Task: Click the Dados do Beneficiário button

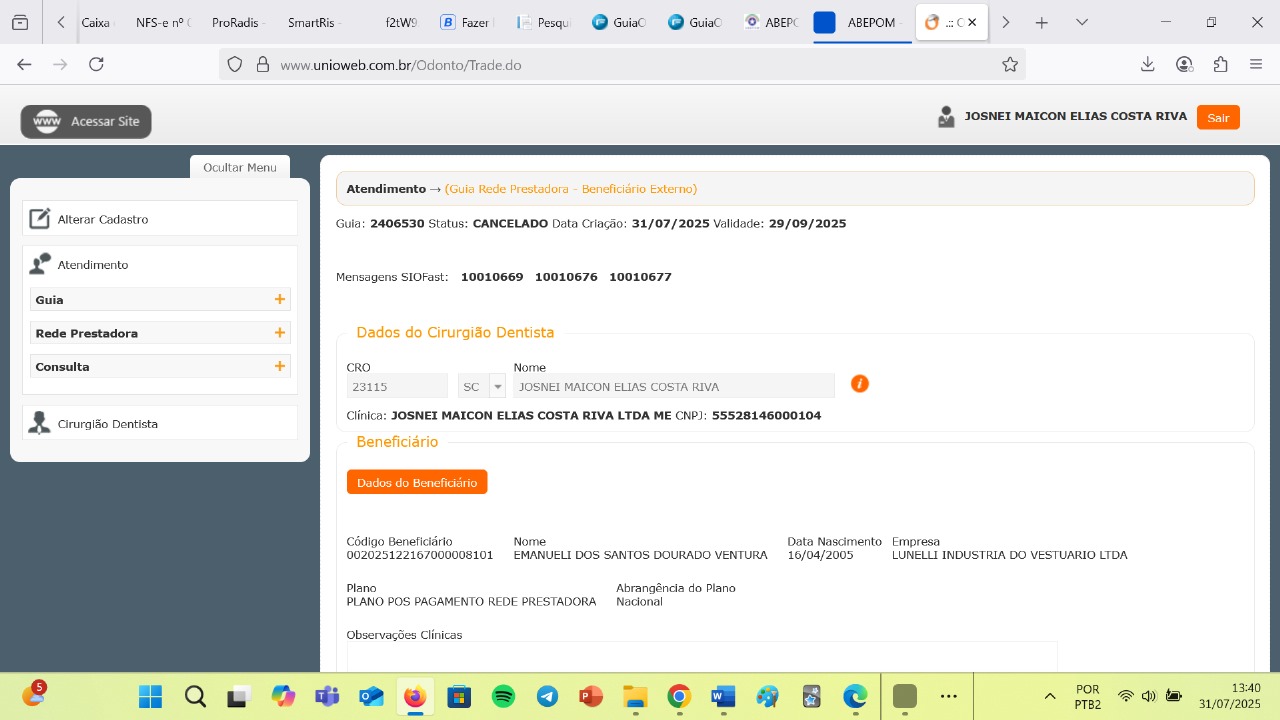Action: tap(417, 482)
